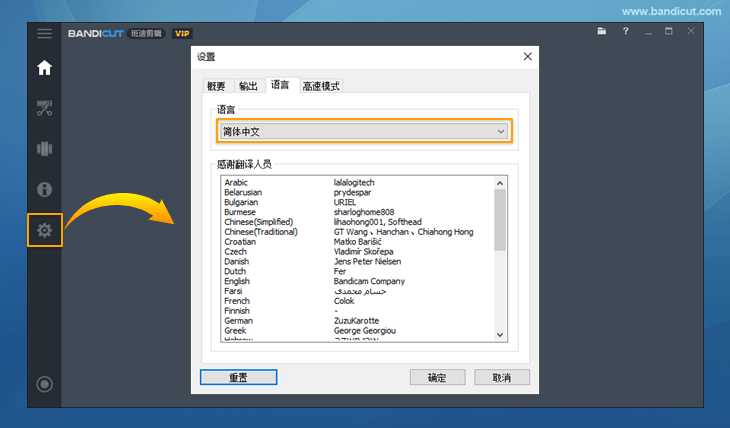Open the Information sidebar icon
Screen dimensions: 730x428
(x=45, y=190)
